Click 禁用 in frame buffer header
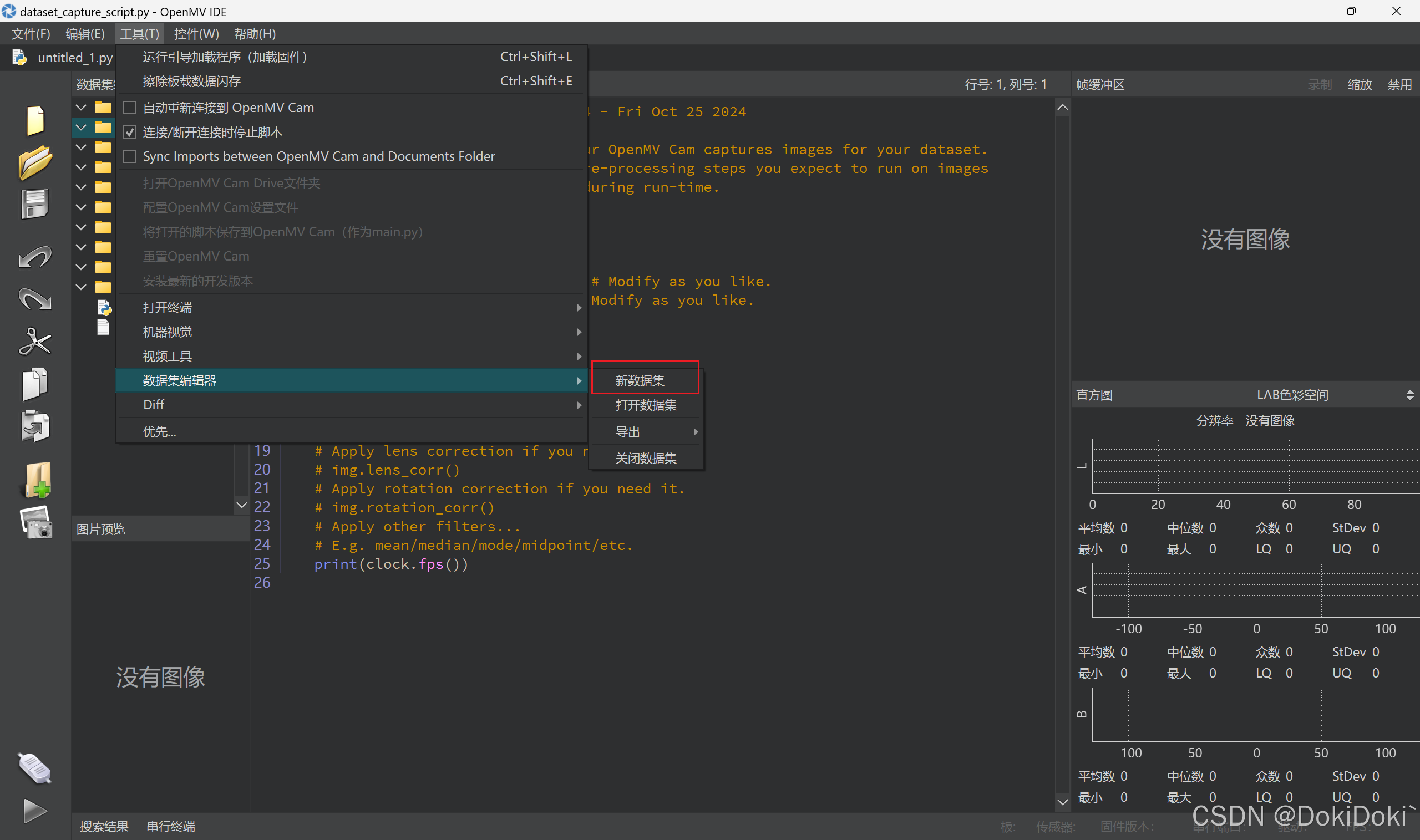Screen dimensions: 1420x840 coord(1399,85)
